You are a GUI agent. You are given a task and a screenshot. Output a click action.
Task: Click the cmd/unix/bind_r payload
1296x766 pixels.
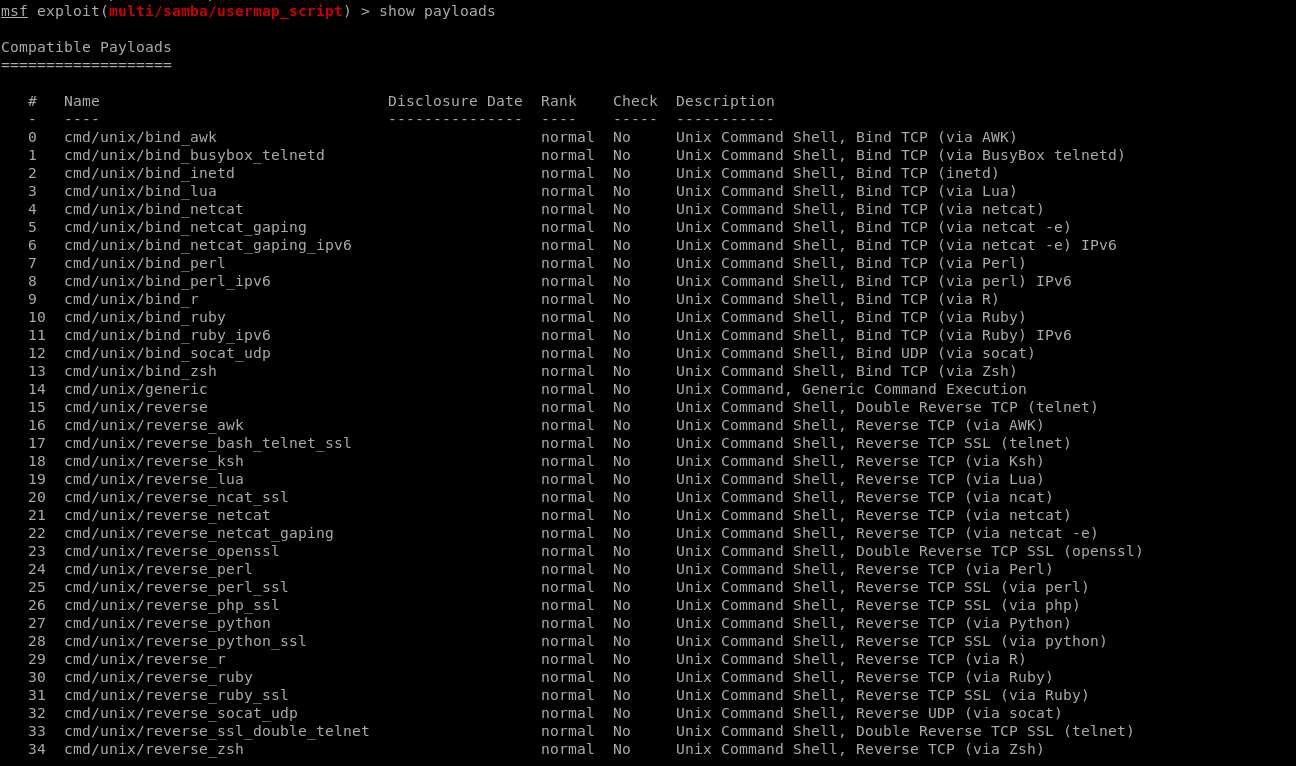point(131,299)
